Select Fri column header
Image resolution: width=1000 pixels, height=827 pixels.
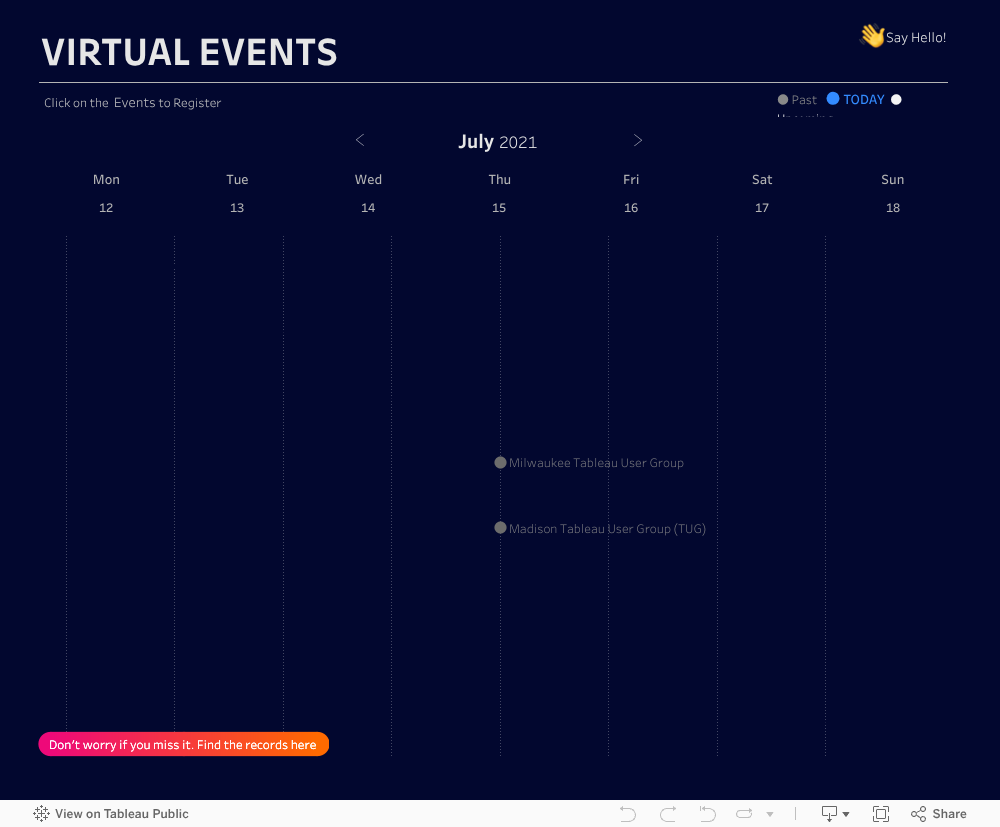631,179
